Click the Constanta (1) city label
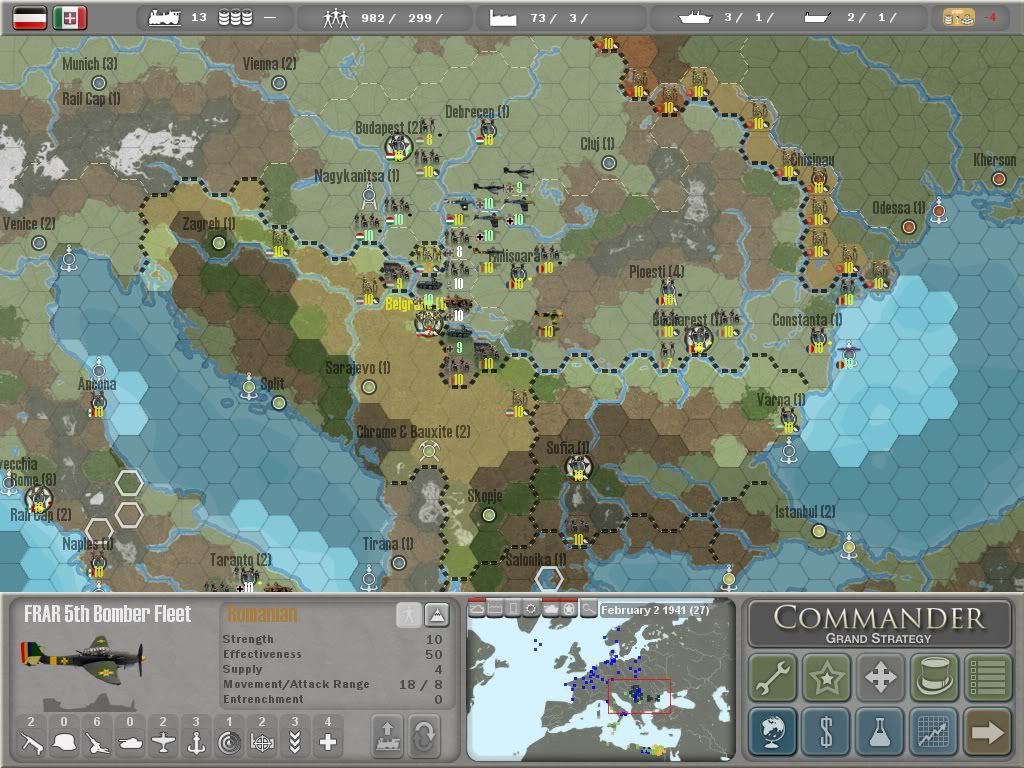The image size is (1024, 768). [807, 320]
